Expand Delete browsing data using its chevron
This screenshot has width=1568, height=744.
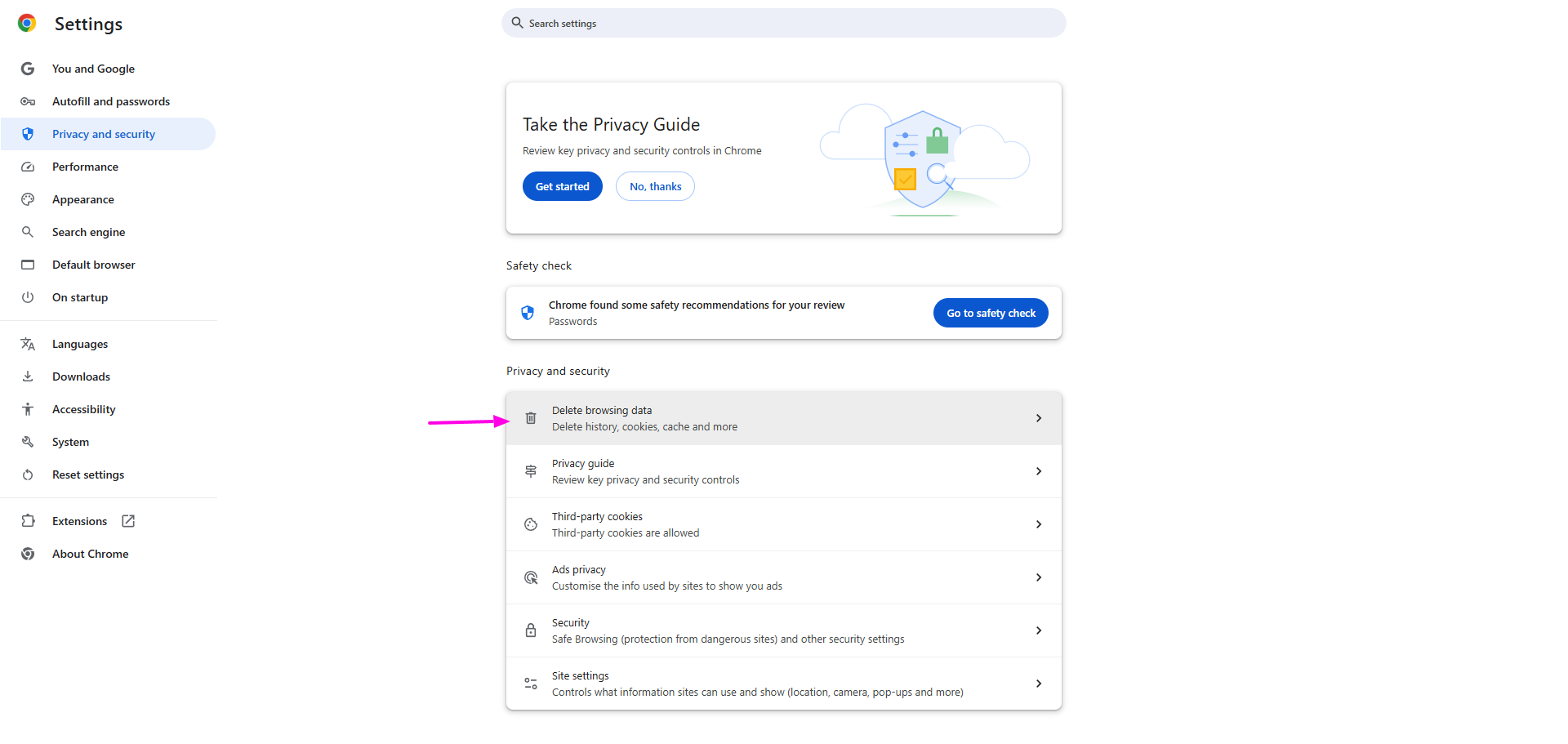pos(1038,418)
